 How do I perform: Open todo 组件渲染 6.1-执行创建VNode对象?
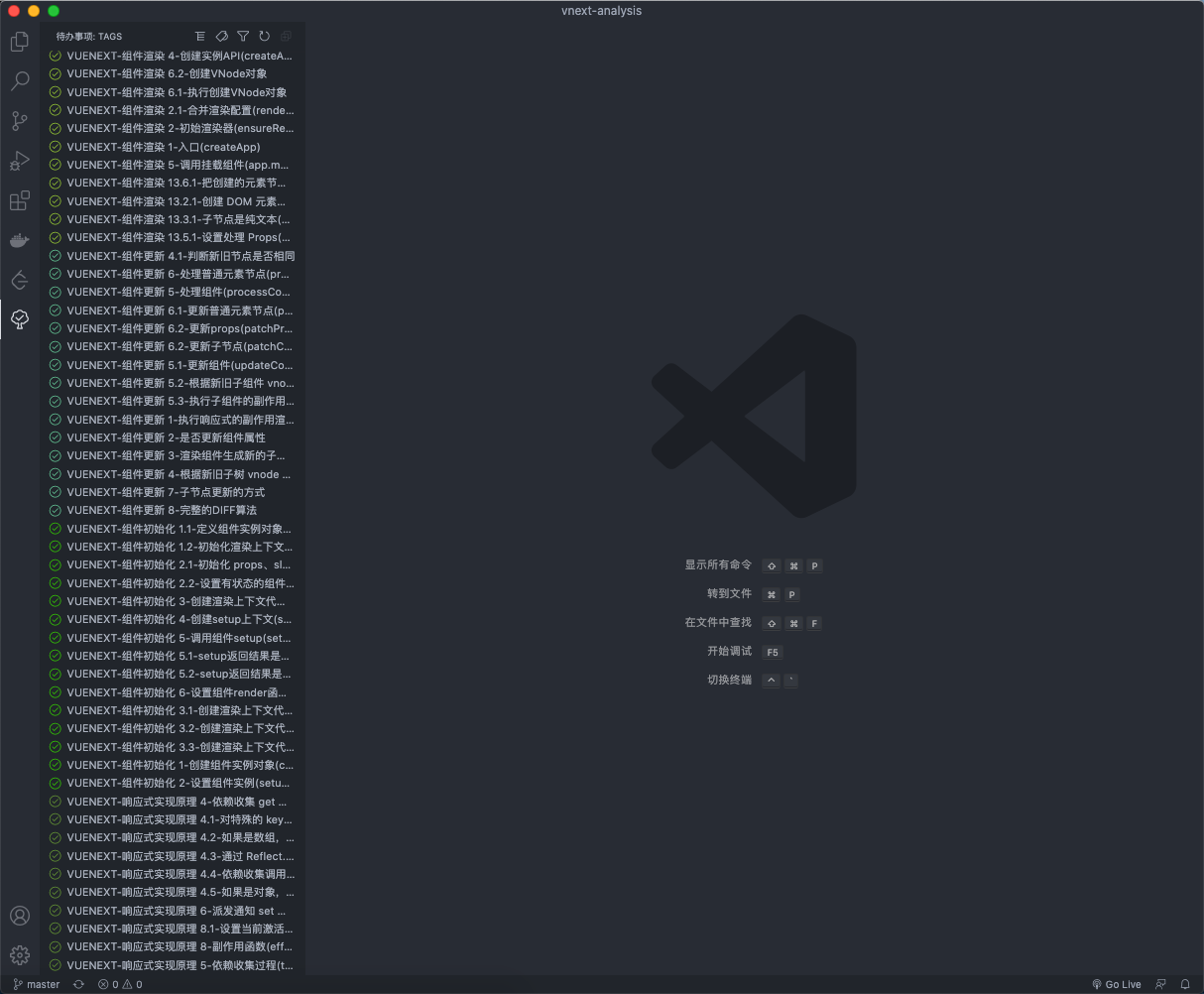(x=173, y=92)
